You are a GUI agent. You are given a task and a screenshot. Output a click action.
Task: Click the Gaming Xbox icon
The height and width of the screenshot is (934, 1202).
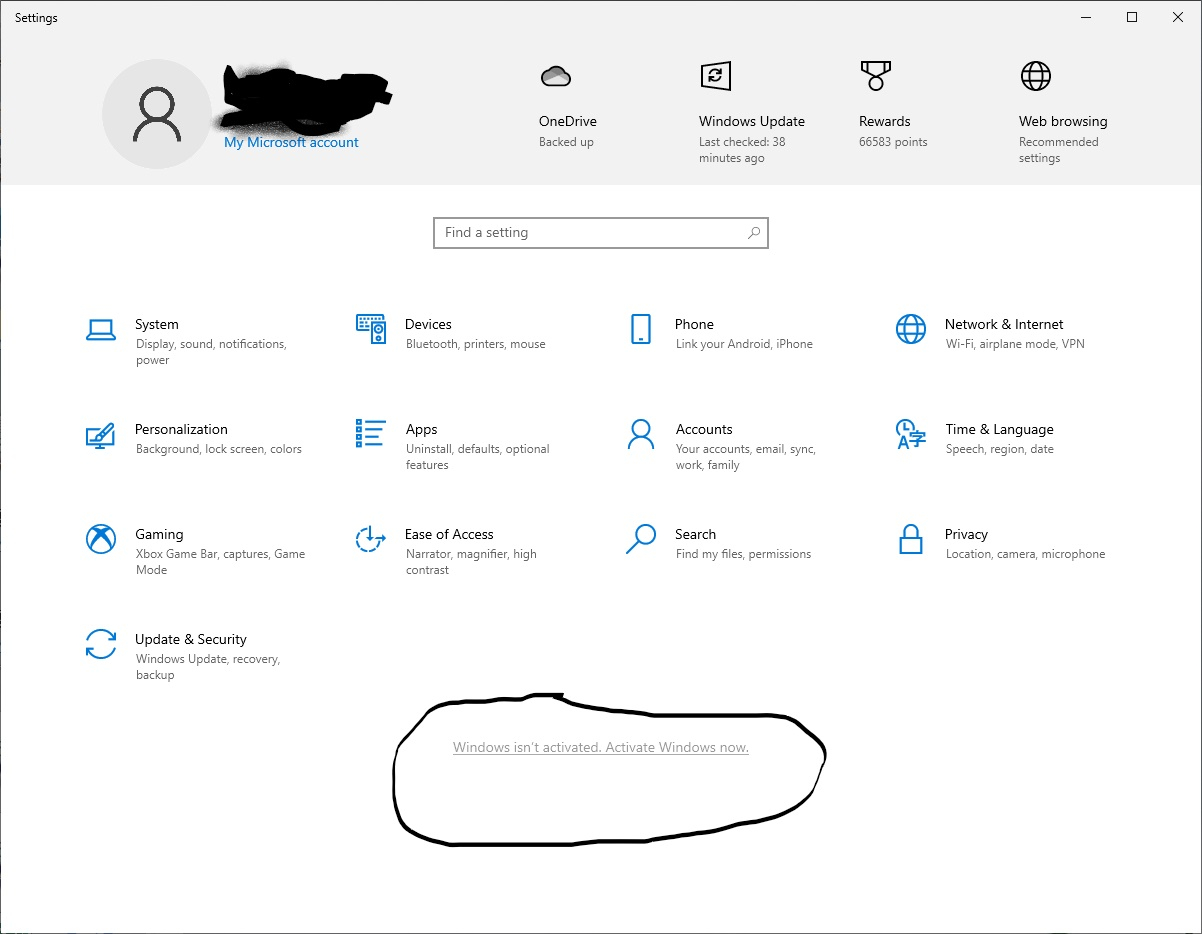click(x=101, y=539)
